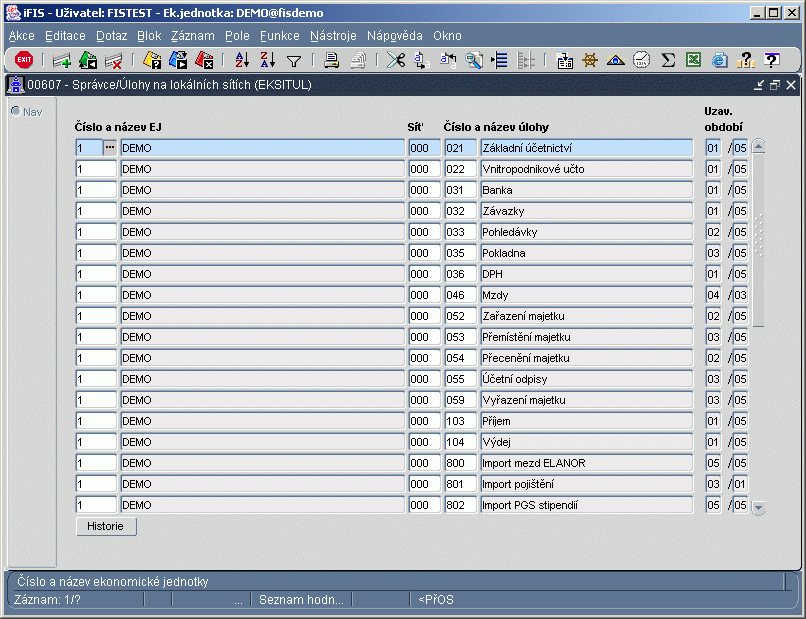
Task: Click the Import mezd ELANOR field
Action: pyautogui.click(x=587, y=463)
